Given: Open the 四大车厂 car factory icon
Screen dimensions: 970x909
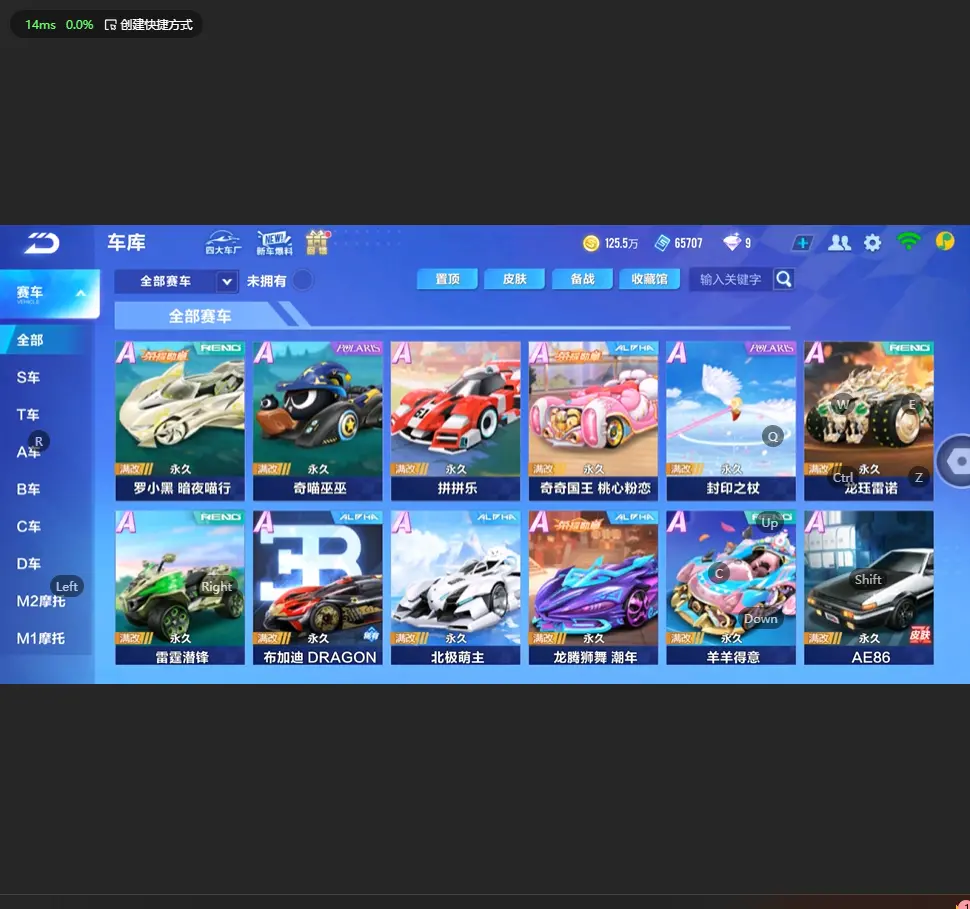Looking at the screenshot, I should coord(223,243).
